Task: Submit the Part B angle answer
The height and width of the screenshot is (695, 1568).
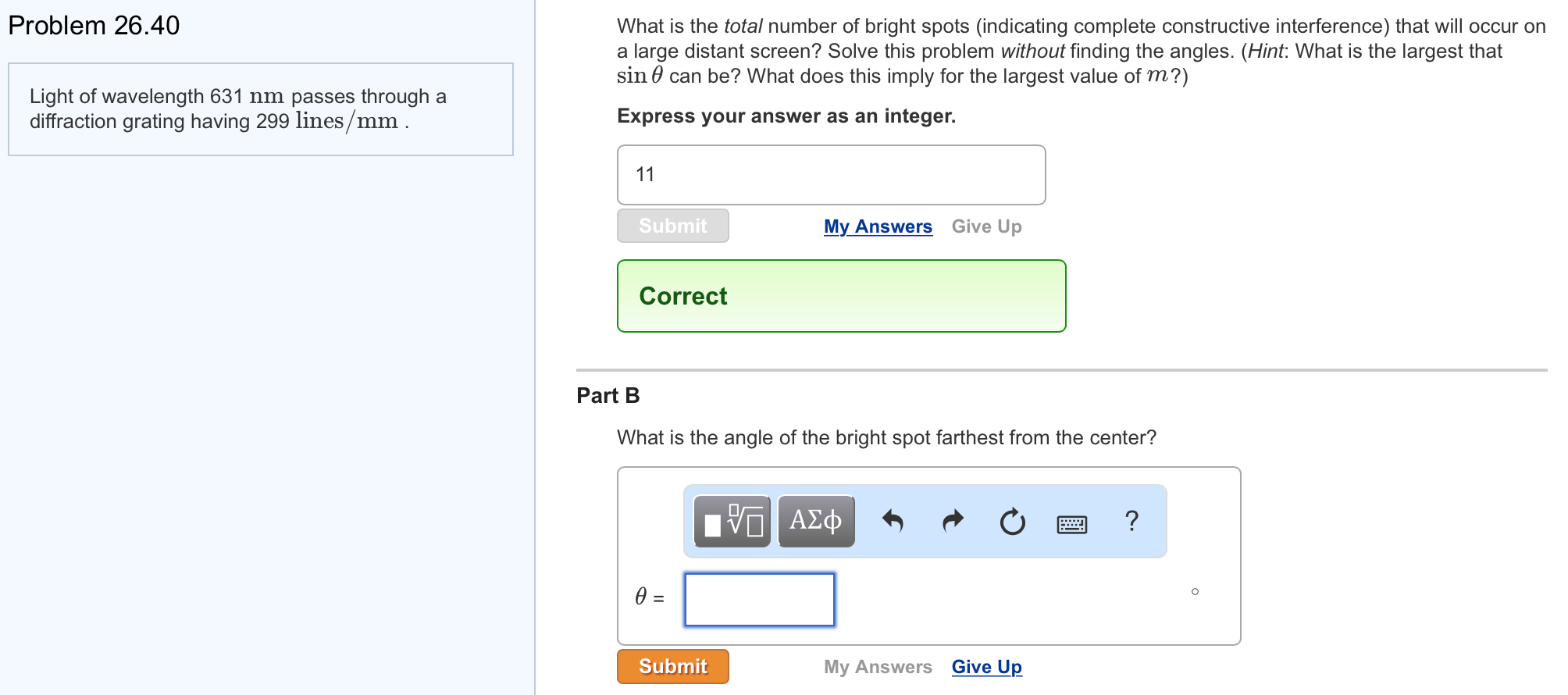Action: pyautogui.click(x=672, y=666)
